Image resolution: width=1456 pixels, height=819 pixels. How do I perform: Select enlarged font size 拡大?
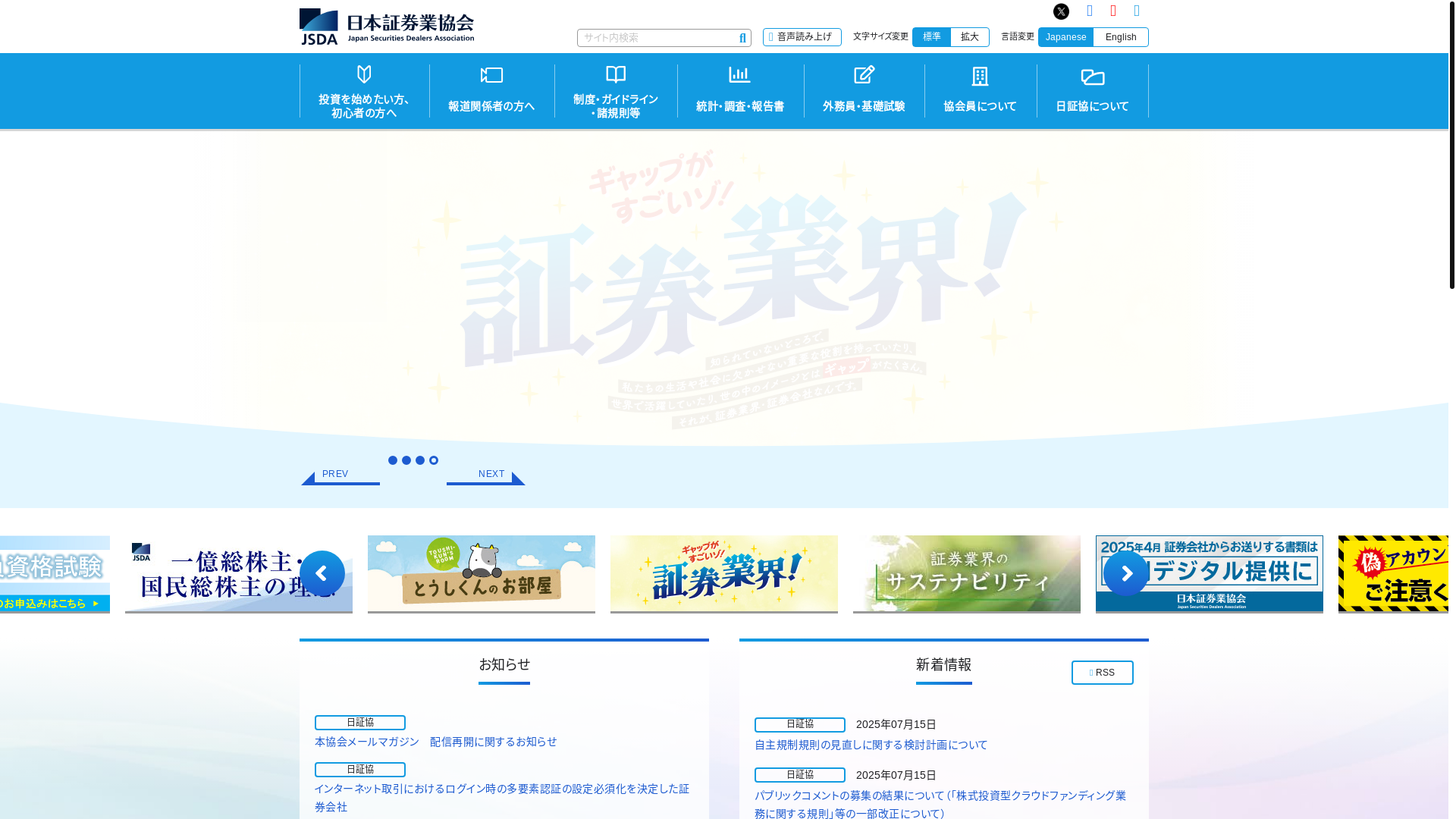(970, 37)
